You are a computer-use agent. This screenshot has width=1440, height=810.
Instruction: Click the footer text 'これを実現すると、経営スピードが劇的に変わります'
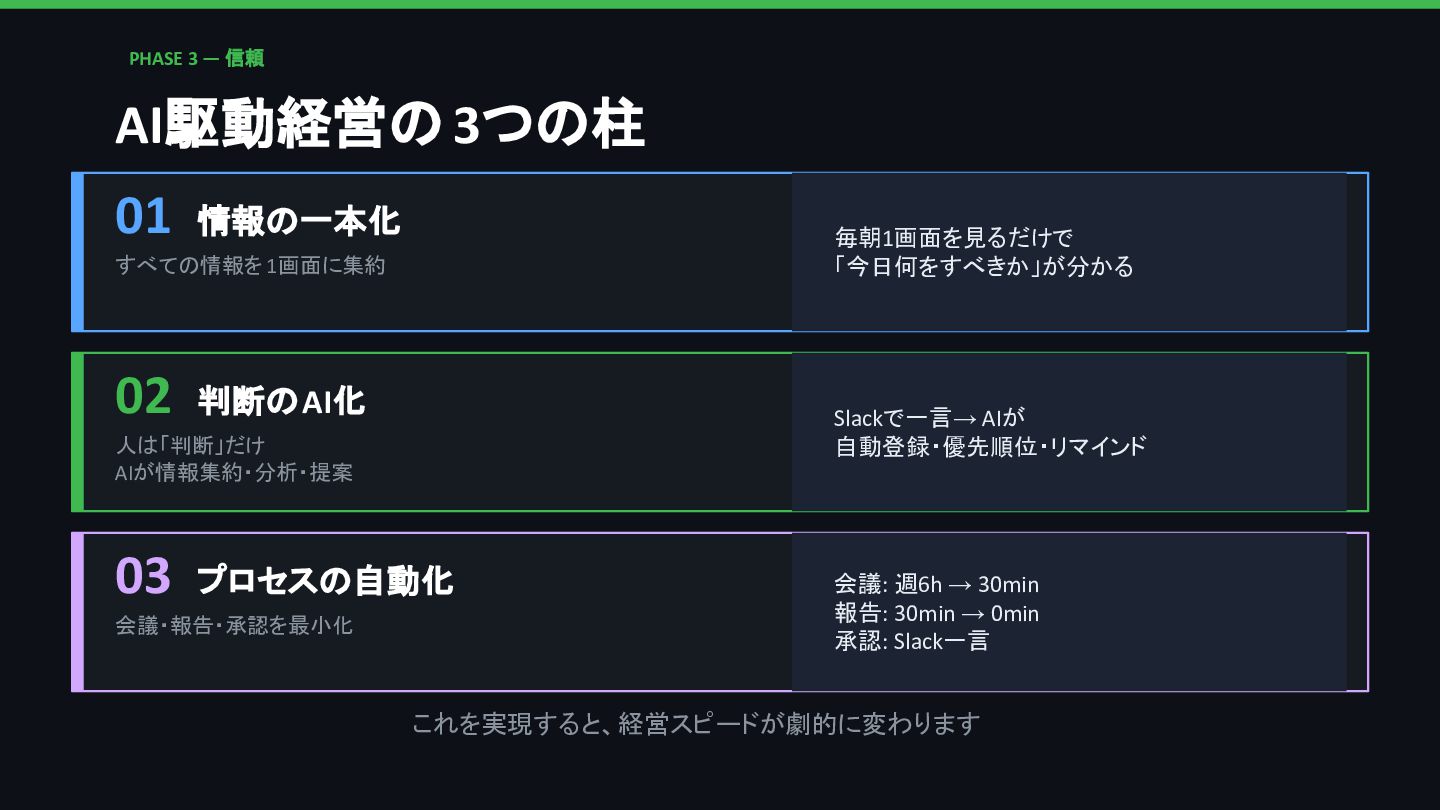[x=695, y=724]
